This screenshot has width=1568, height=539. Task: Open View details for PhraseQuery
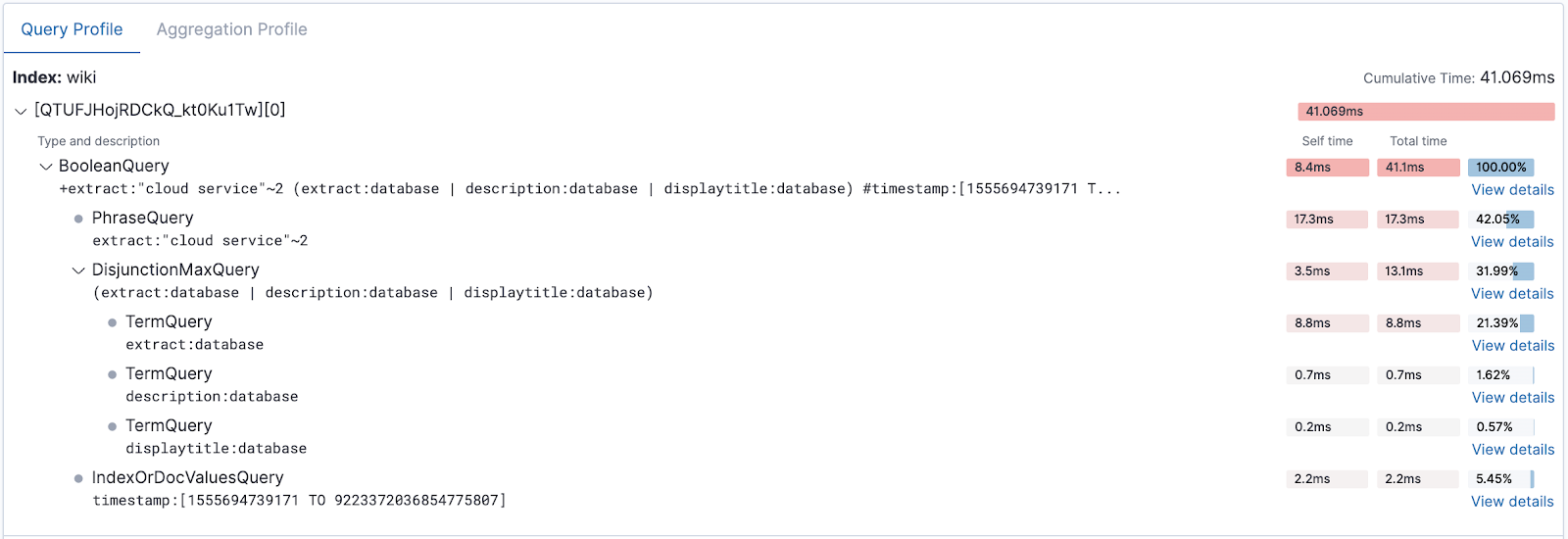[x=1512, y=242]
